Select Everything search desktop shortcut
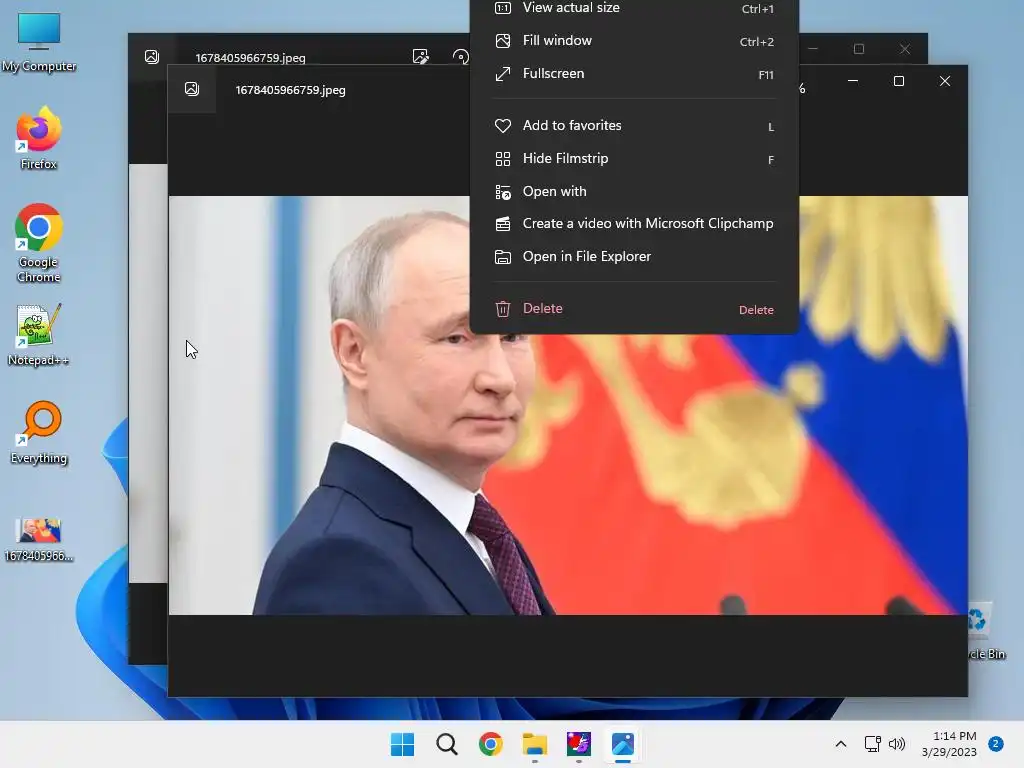Screen dimensions: 1024x768 point(39,433)
